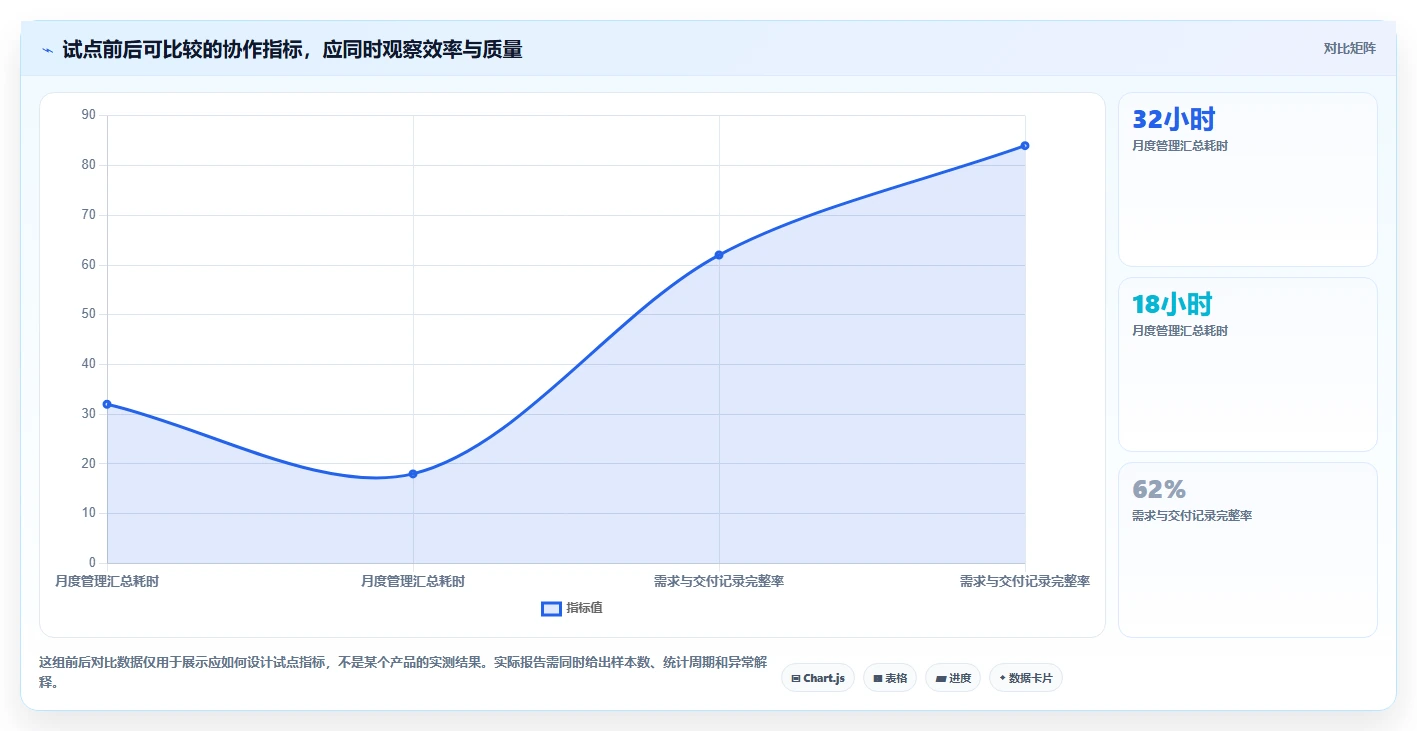Click x-axis label 月度管理汇总耗时 below the 32 point
The width and height of the screenshot is (1417, 731).
click(x=107, y=581)
